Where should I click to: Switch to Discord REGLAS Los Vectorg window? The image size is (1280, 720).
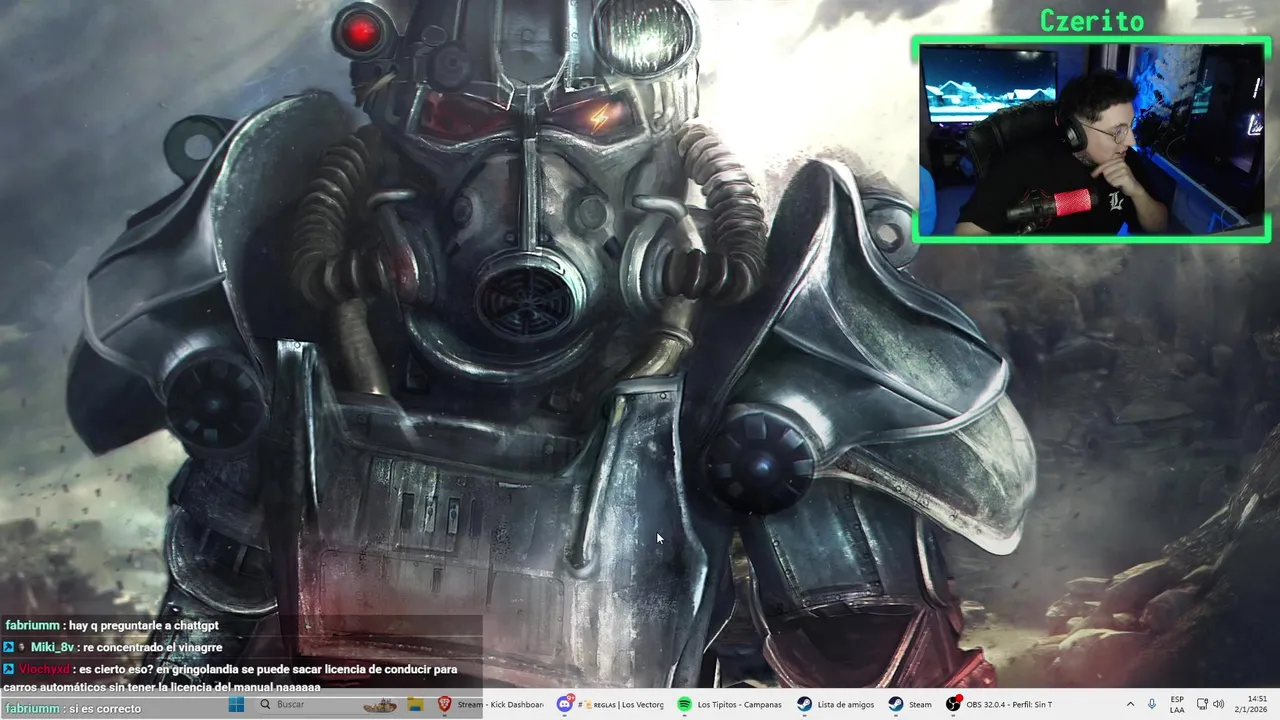coord(611,704)
